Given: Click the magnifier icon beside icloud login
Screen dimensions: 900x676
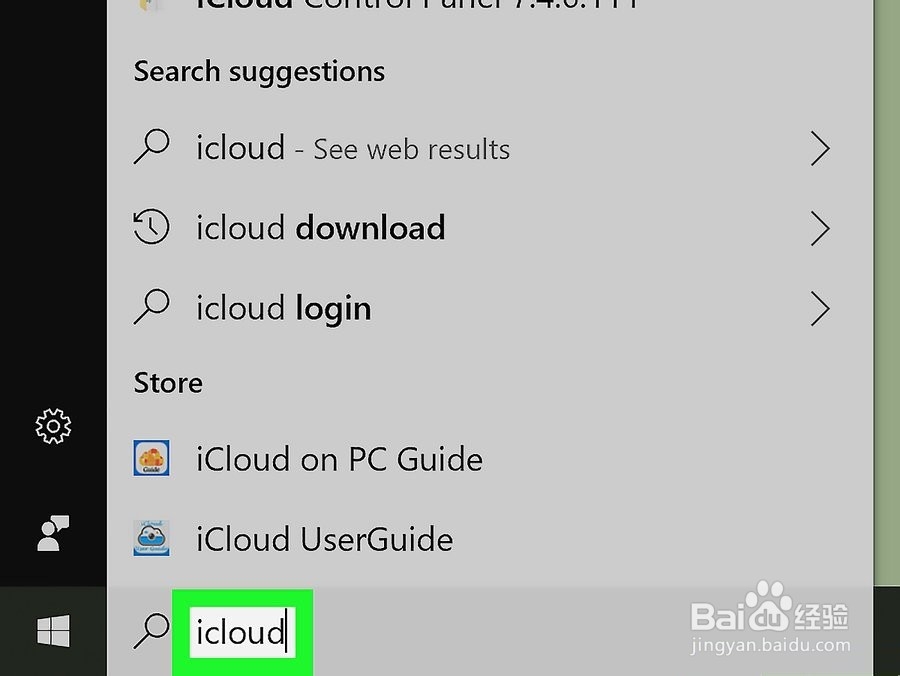Looking at the screenshot, I should (x=151, y=308).
